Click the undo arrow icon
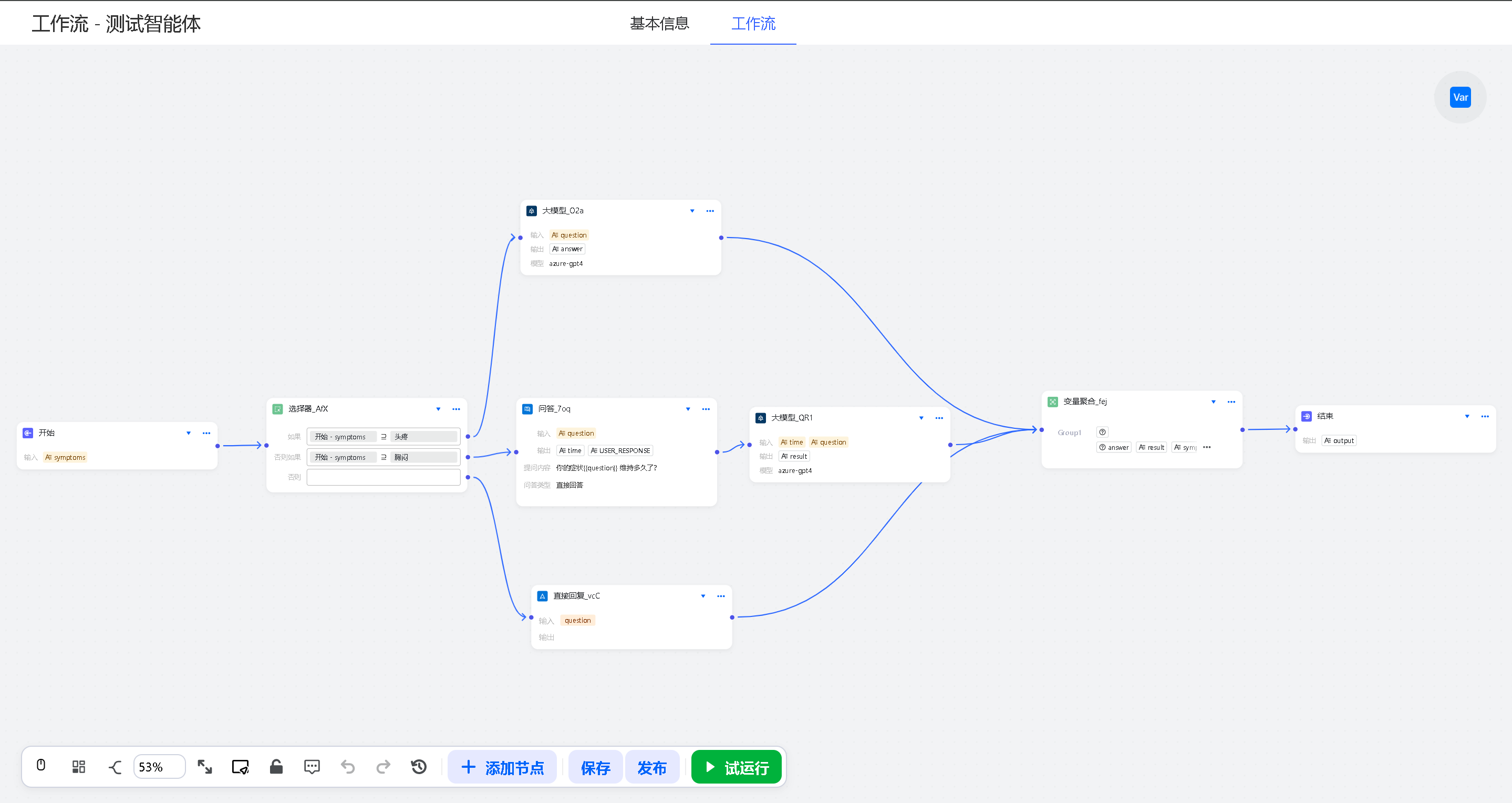Image resolution: width=1512 pixels, height=803 pixels. (x=347, y=767)
